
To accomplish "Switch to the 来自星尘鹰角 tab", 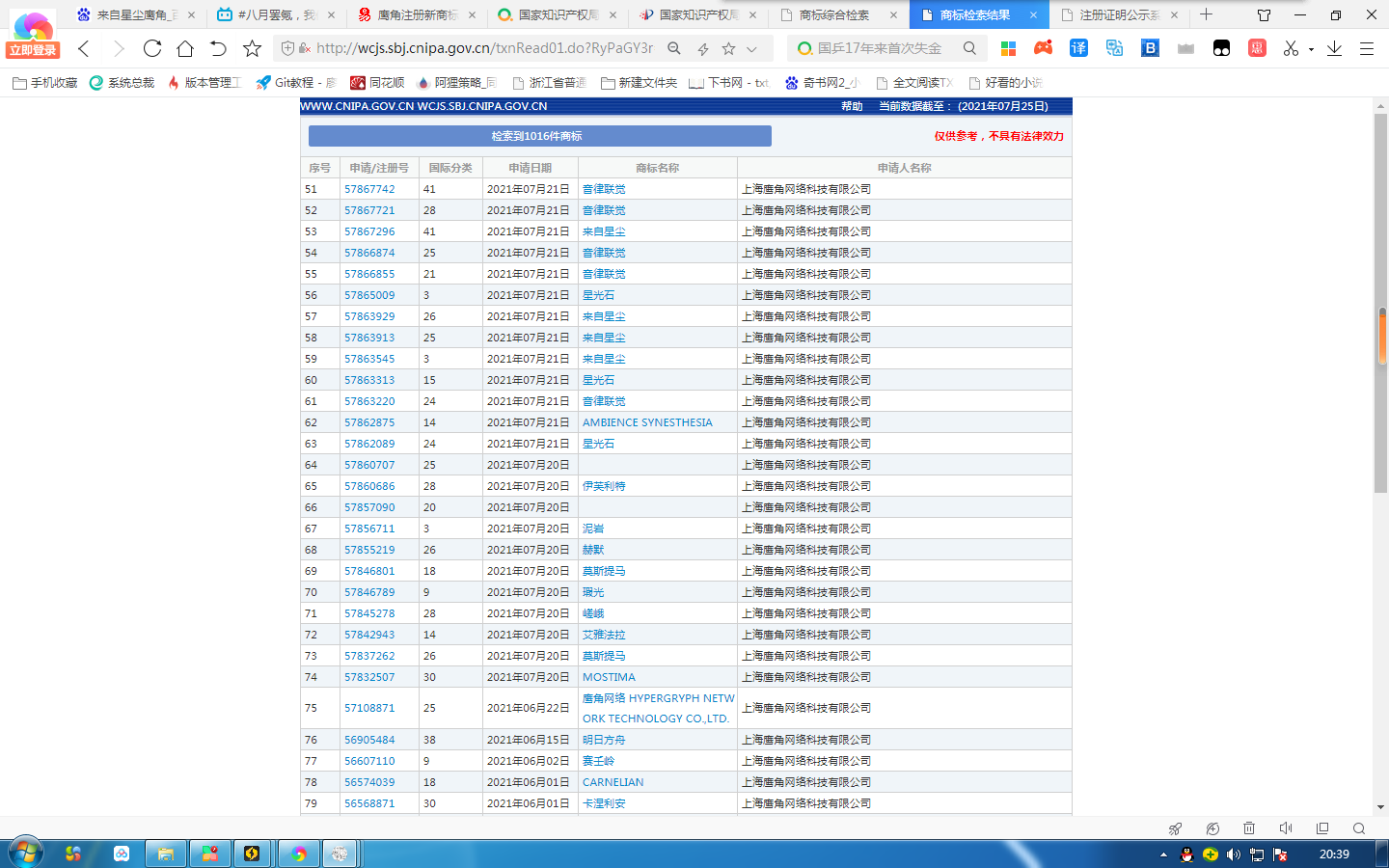I will coord(137,15).
